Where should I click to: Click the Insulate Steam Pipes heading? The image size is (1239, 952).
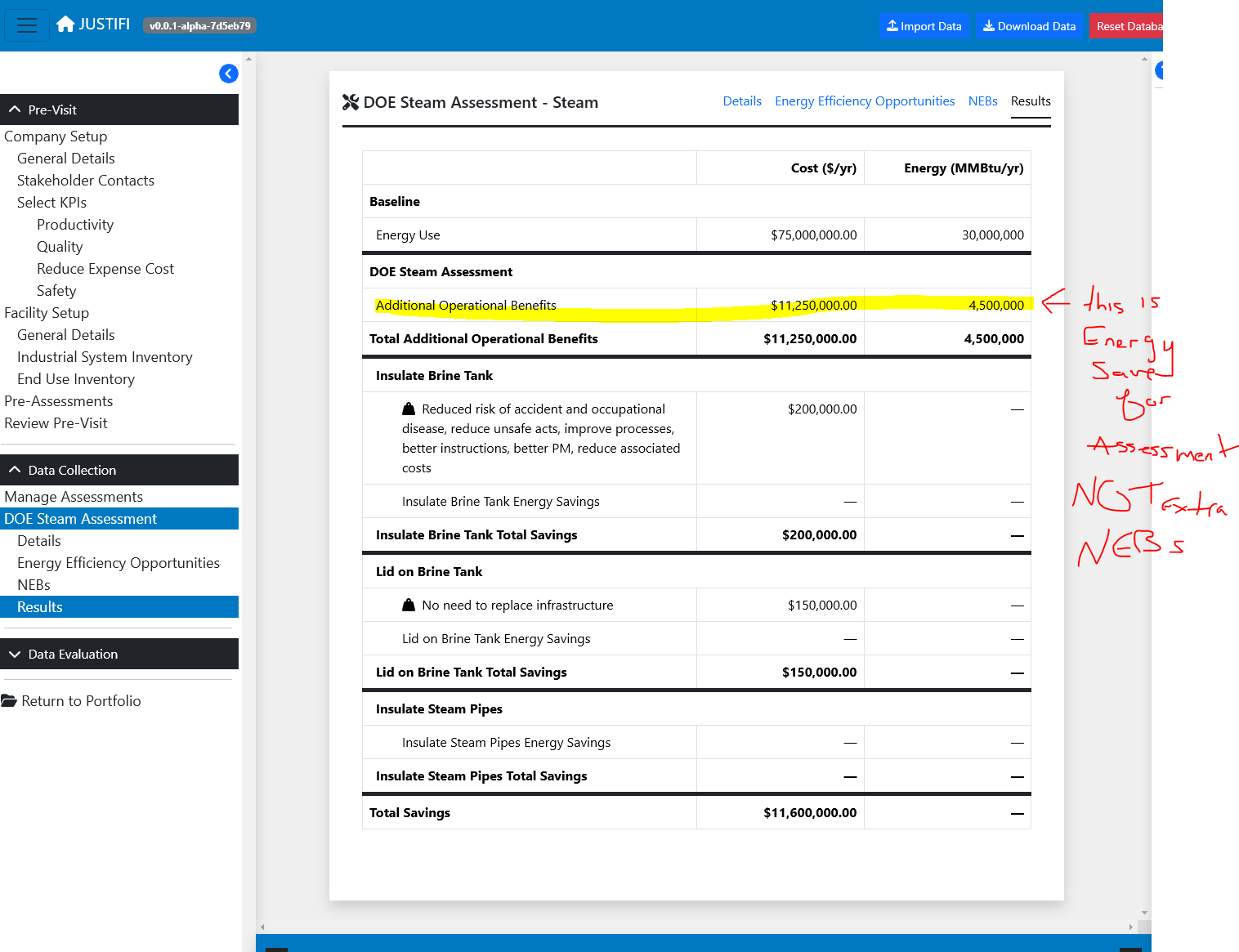click(x=439, y=709)
